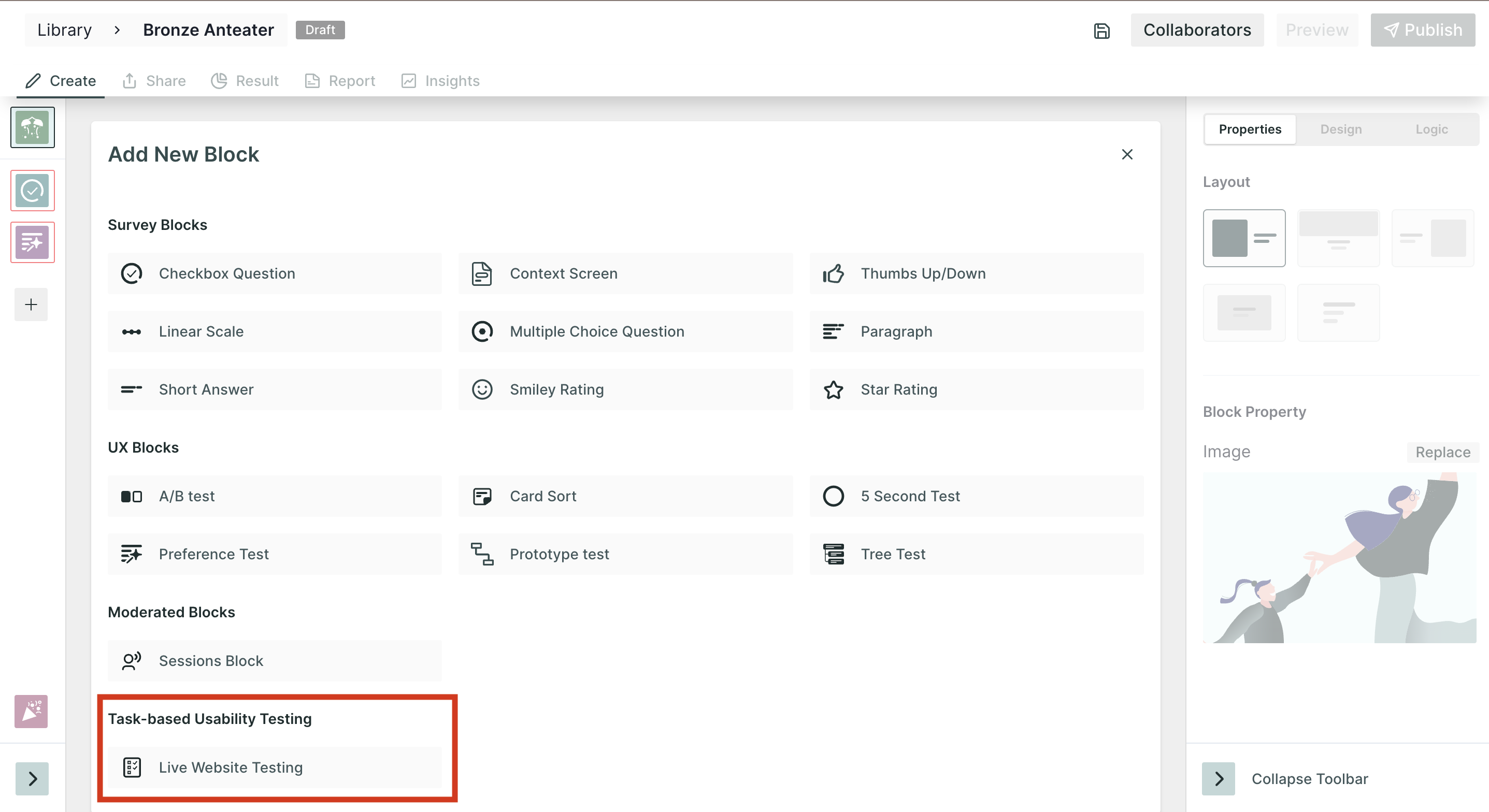Add a Multiple Choice Question block

coord(625,332)
